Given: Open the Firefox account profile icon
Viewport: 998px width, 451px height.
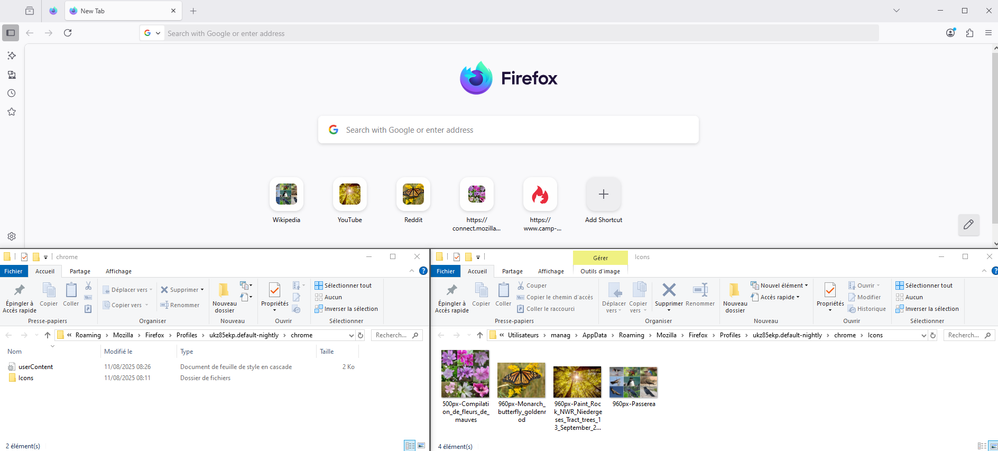Looking at the screenshot, I should coord(950,33).
